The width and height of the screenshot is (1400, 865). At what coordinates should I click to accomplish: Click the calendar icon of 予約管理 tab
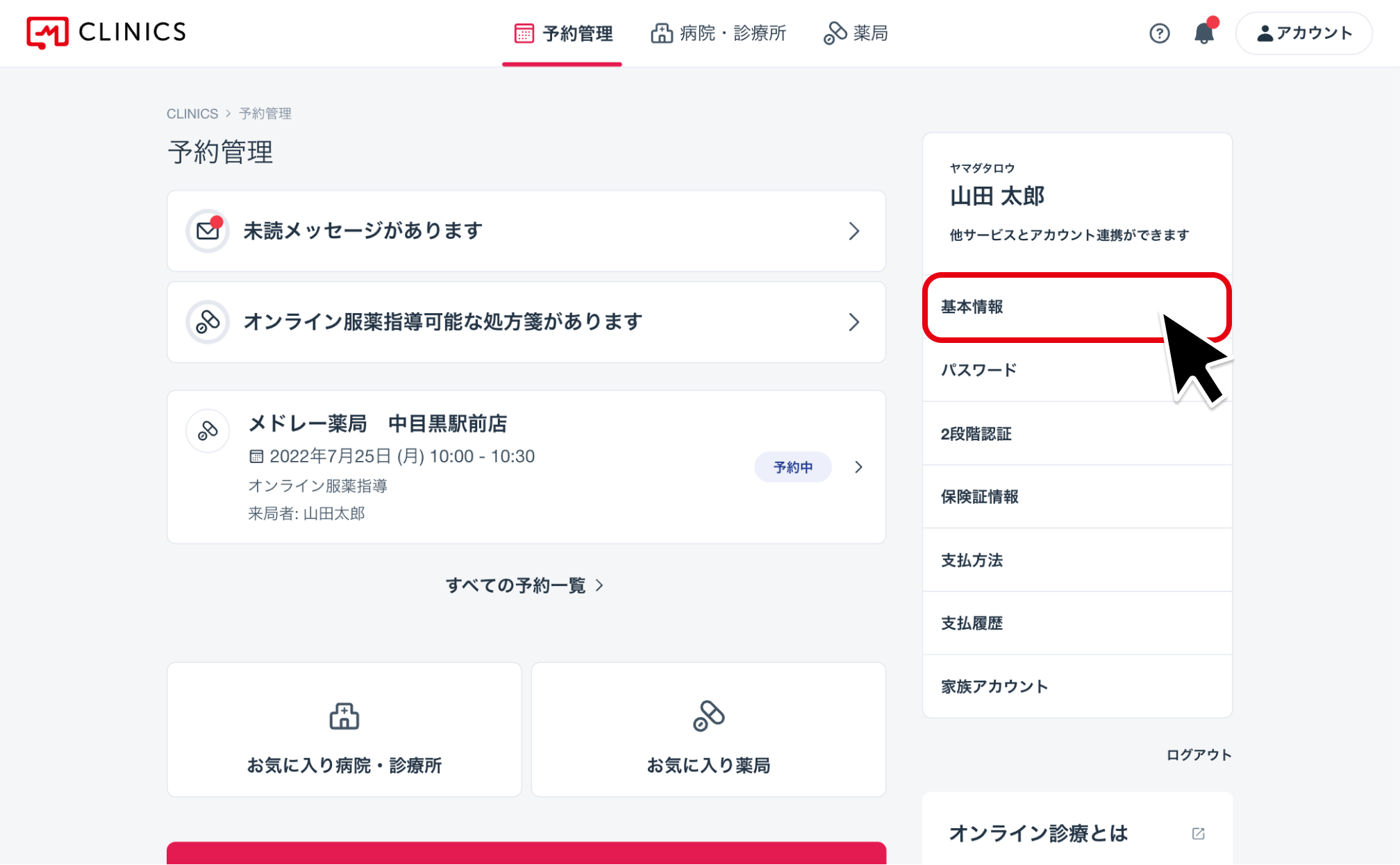pyautogui.click(x=524, y=33)
